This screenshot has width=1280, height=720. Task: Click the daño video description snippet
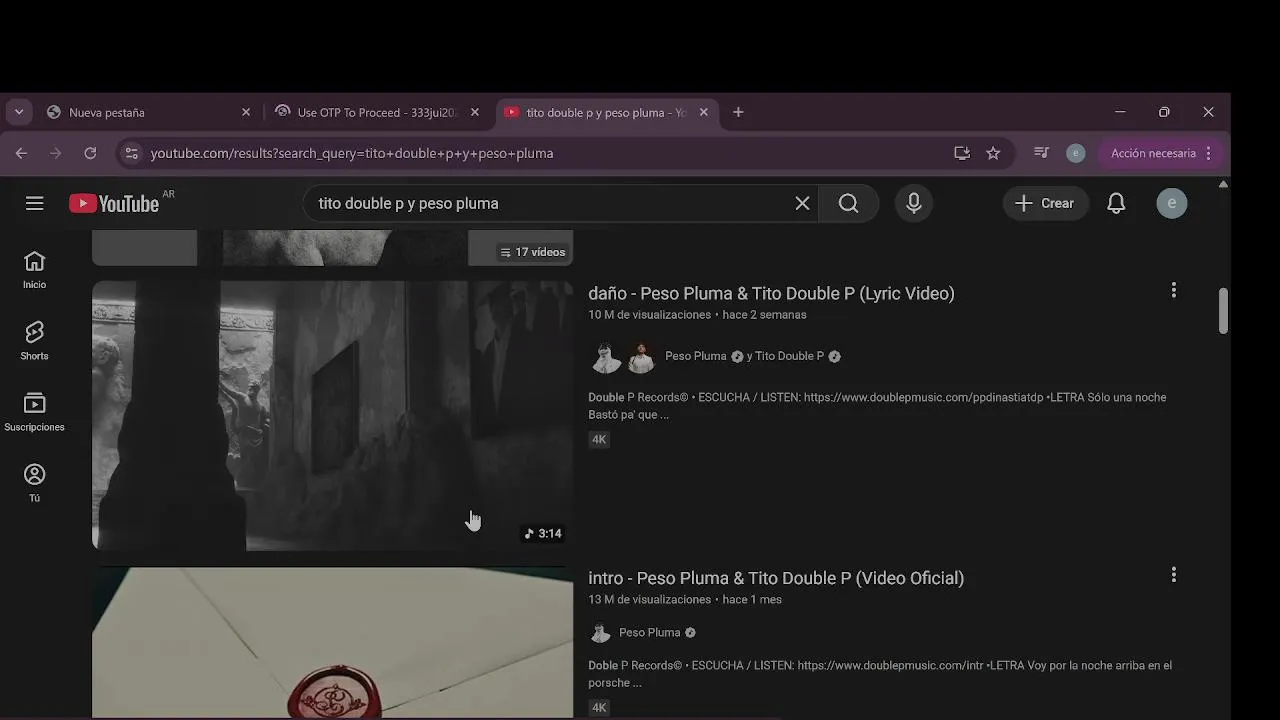click(877, 406)
